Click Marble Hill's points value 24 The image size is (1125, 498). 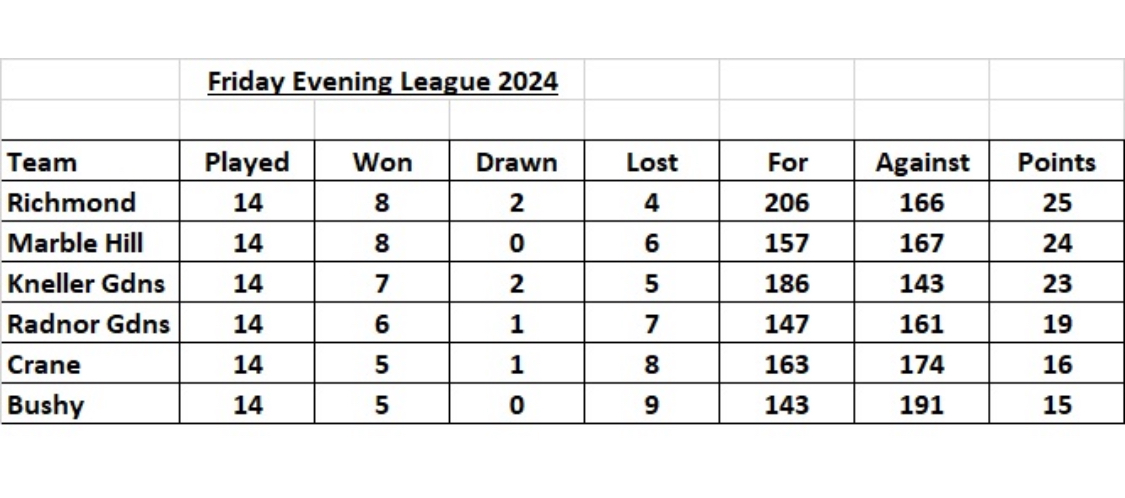pyautogui.click(x=1056, y=243)
